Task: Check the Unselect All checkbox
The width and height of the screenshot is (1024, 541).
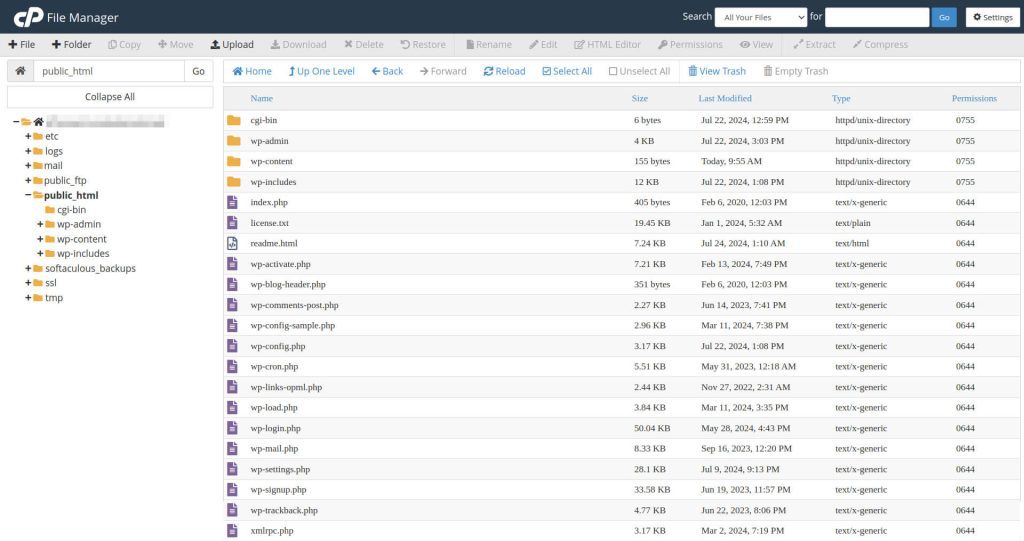Action: pyautogui.click(x=613, y=71)
